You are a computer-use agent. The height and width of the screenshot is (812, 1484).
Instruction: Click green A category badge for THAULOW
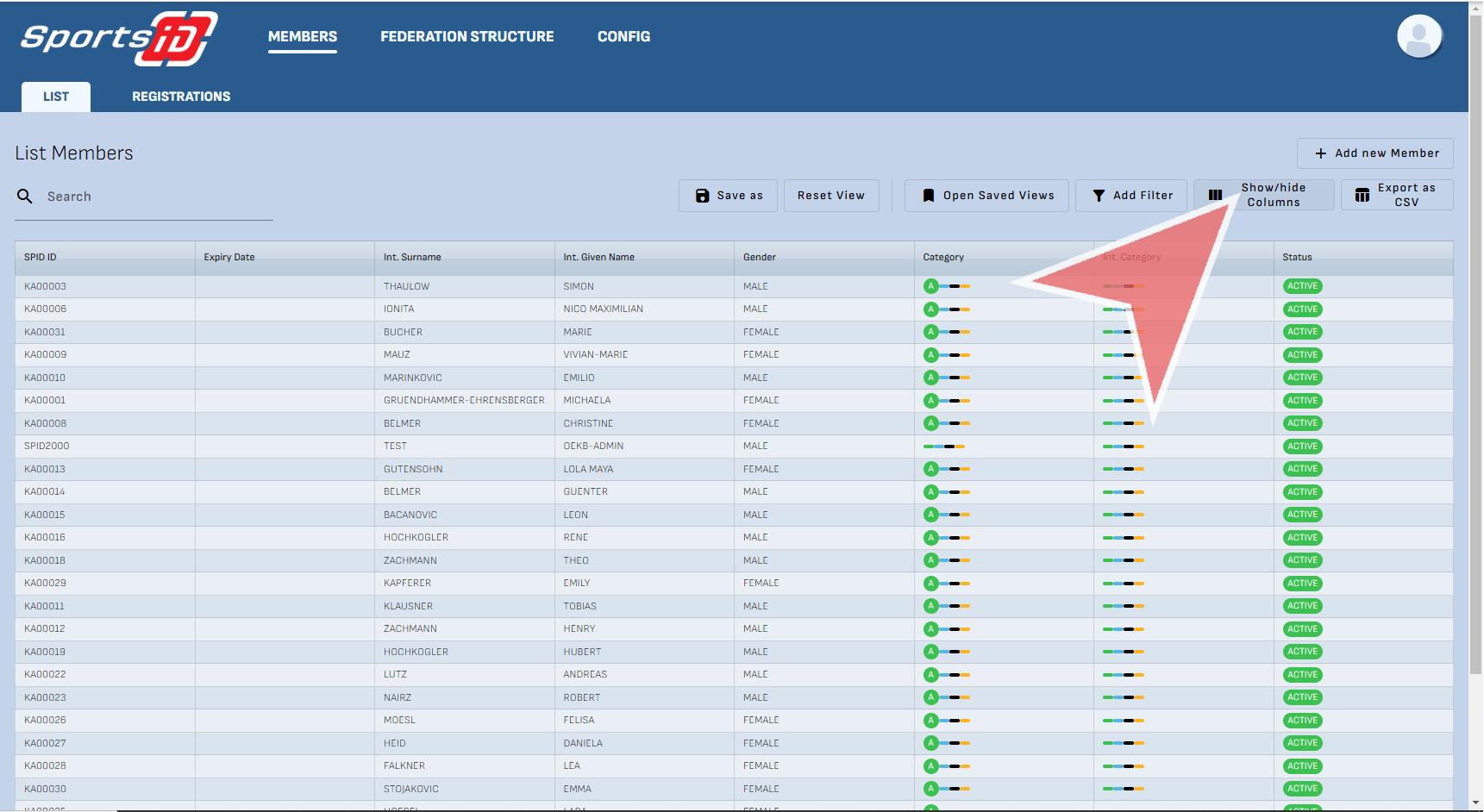tap(930, 286)
